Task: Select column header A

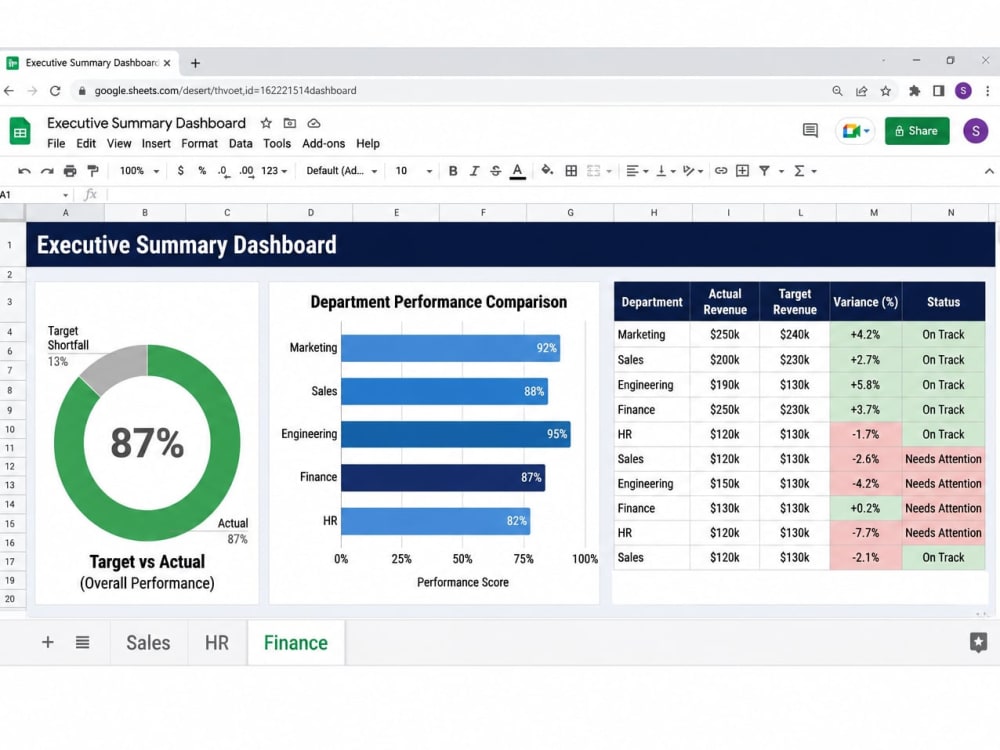Action: pyautogui.click(x=65, y=213)
